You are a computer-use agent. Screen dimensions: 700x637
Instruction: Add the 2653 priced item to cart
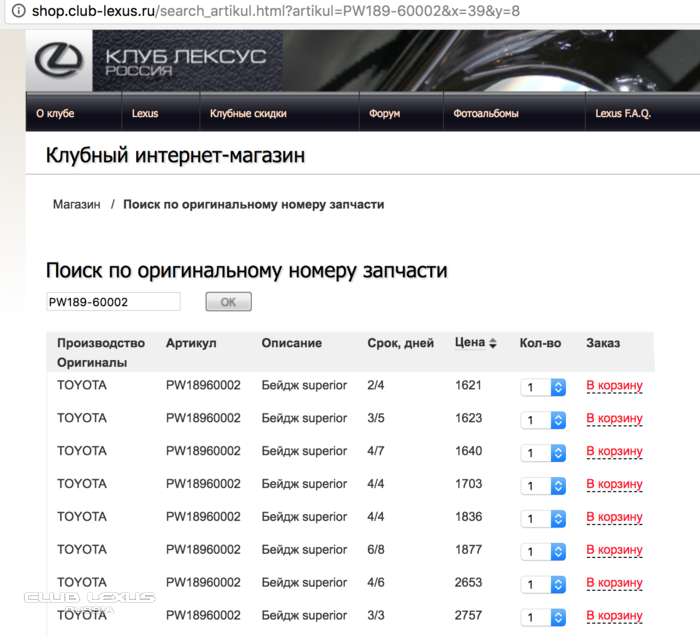tap(614, 583)
